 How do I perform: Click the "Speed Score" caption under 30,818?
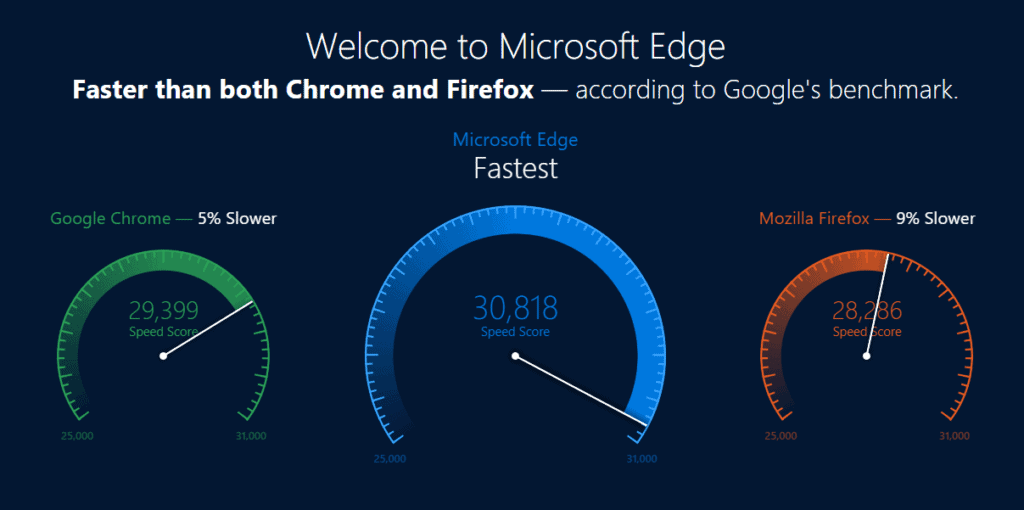pyautogui.click(x=515, y=332)
